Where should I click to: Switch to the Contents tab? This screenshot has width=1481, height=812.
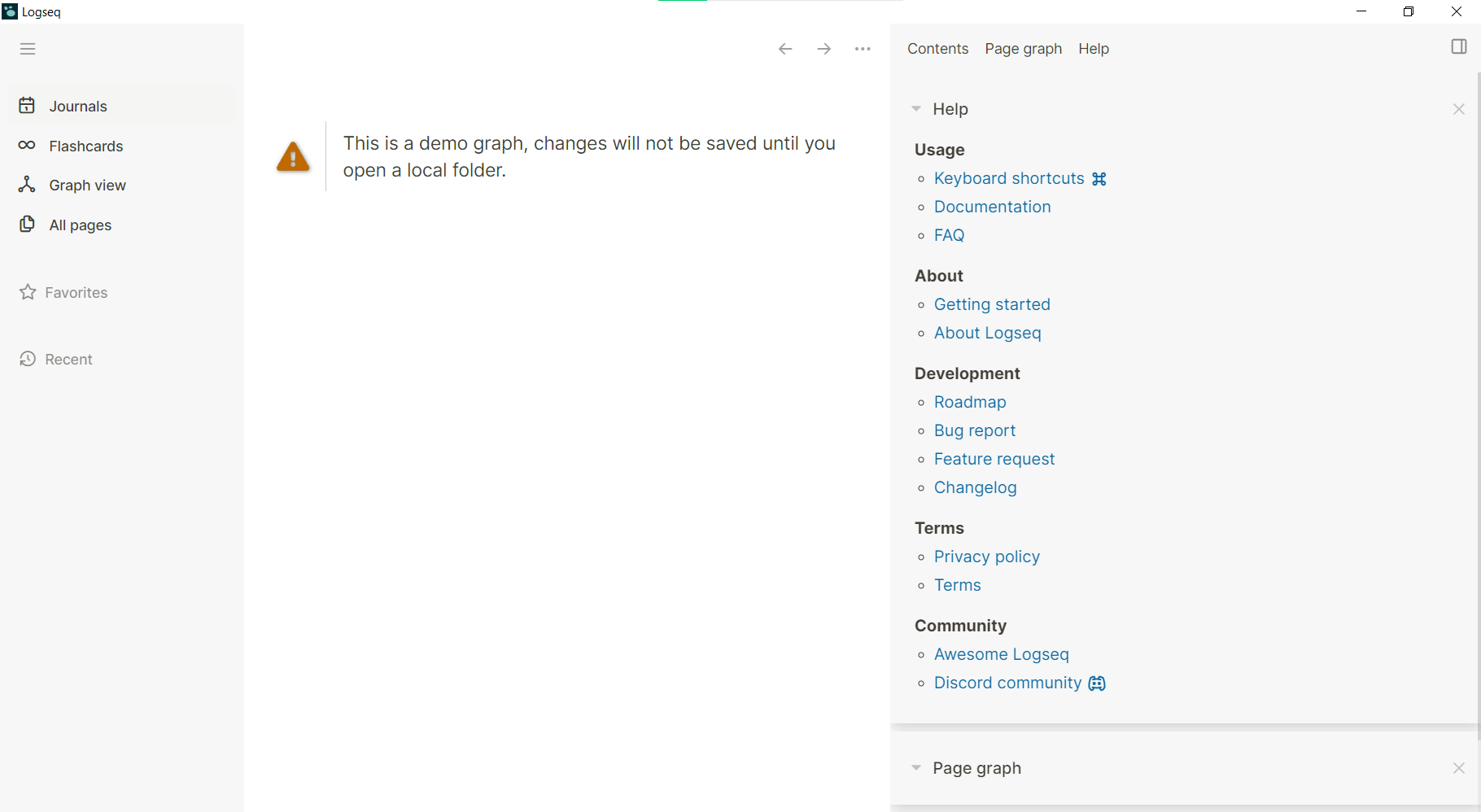937,49
